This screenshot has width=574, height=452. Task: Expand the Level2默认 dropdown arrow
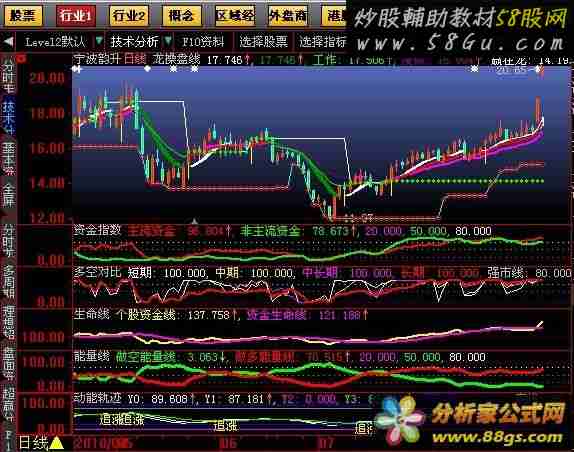[x=99, y=41]
